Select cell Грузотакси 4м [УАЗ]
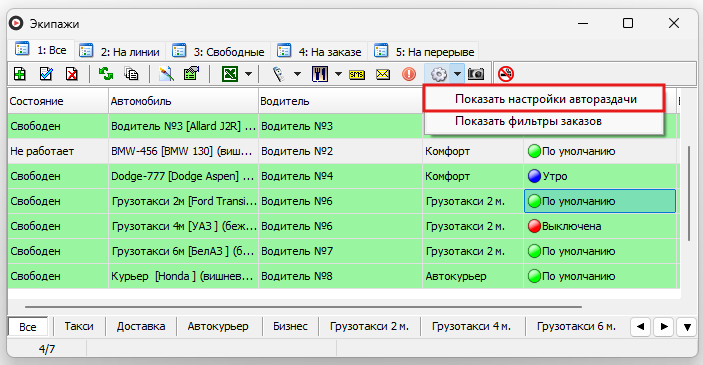Screen dimensions: 703x365 pyautogui.click(x=183, y=226)
